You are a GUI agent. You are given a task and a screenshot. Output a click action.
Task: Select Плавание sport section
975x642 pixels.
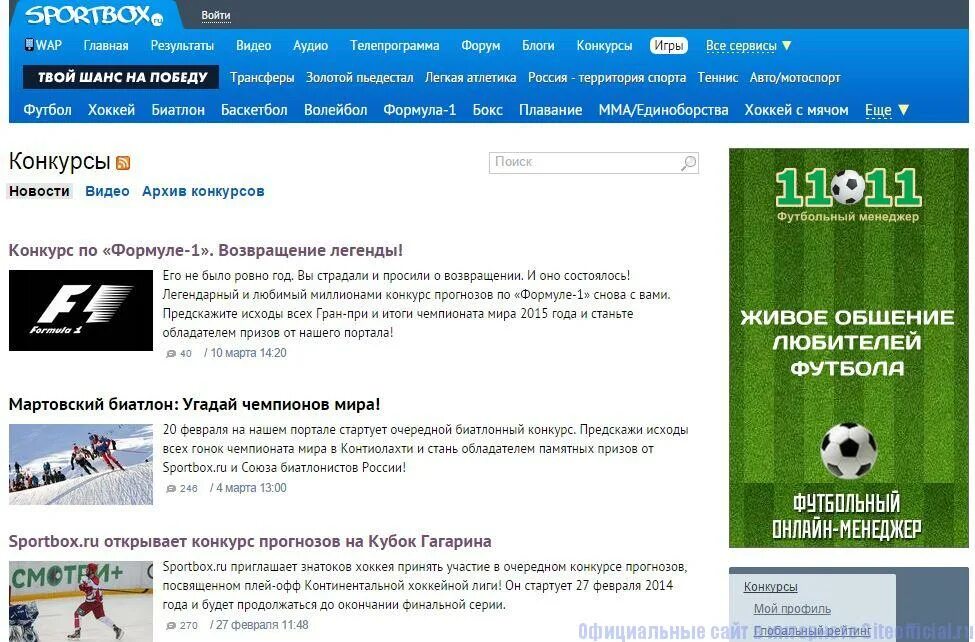pos(550,110)
